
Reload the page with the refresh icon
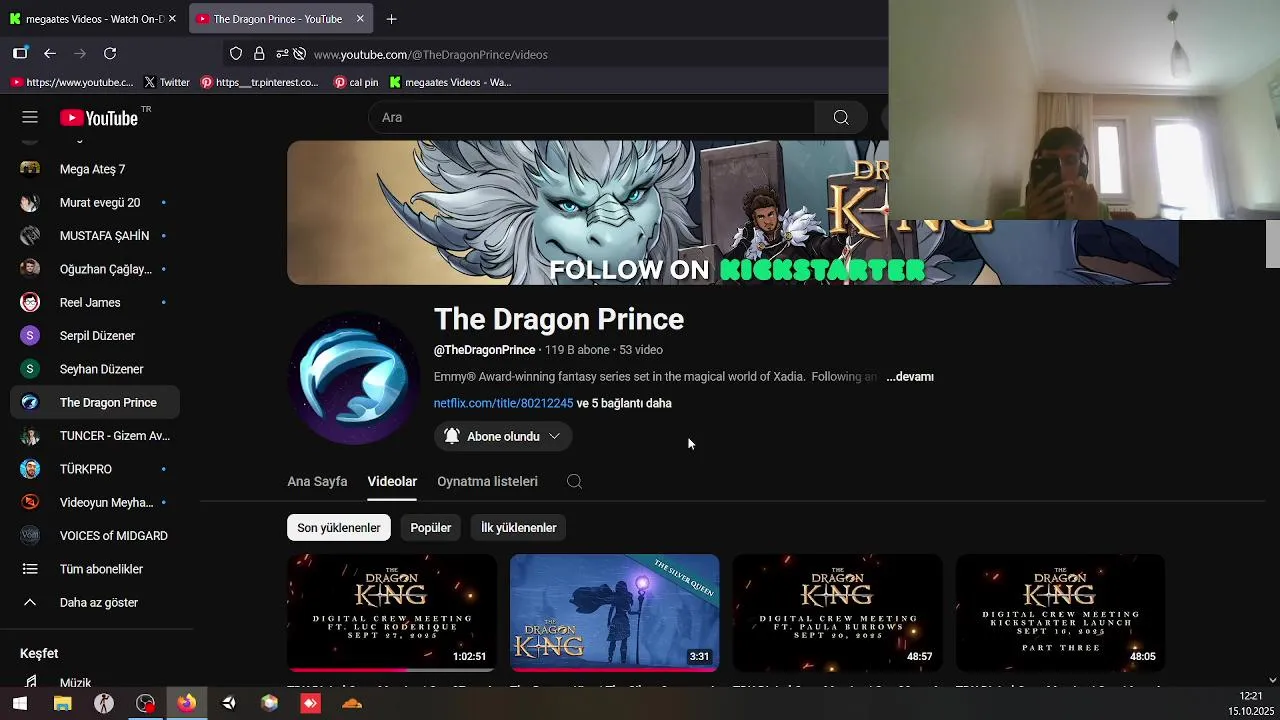click(x=110, y=53)
